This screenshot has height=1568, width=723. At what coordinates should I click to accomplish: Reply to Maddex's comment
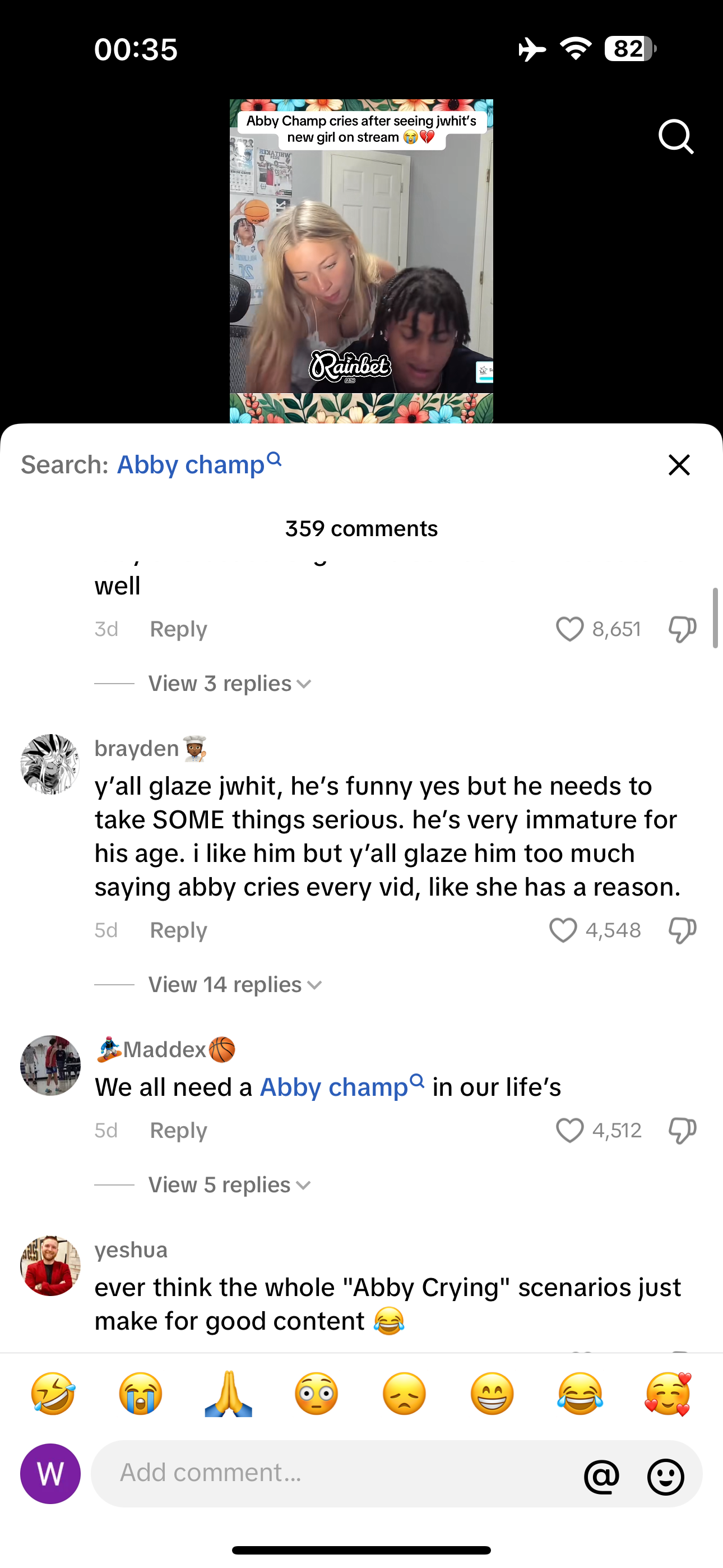pyautogui.click(x=178, y=1131)
